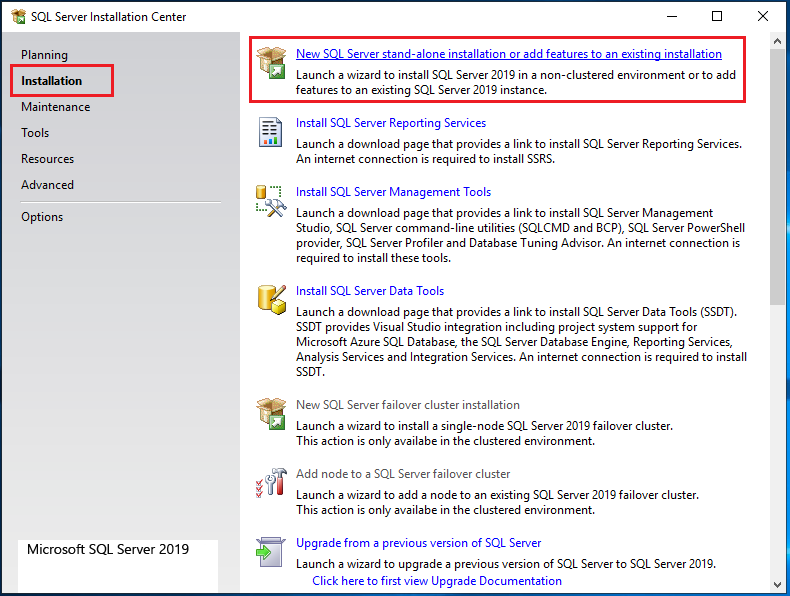Open the Upgrade Documentation link
Screen dimensions: 790x596
pos(437,581)
